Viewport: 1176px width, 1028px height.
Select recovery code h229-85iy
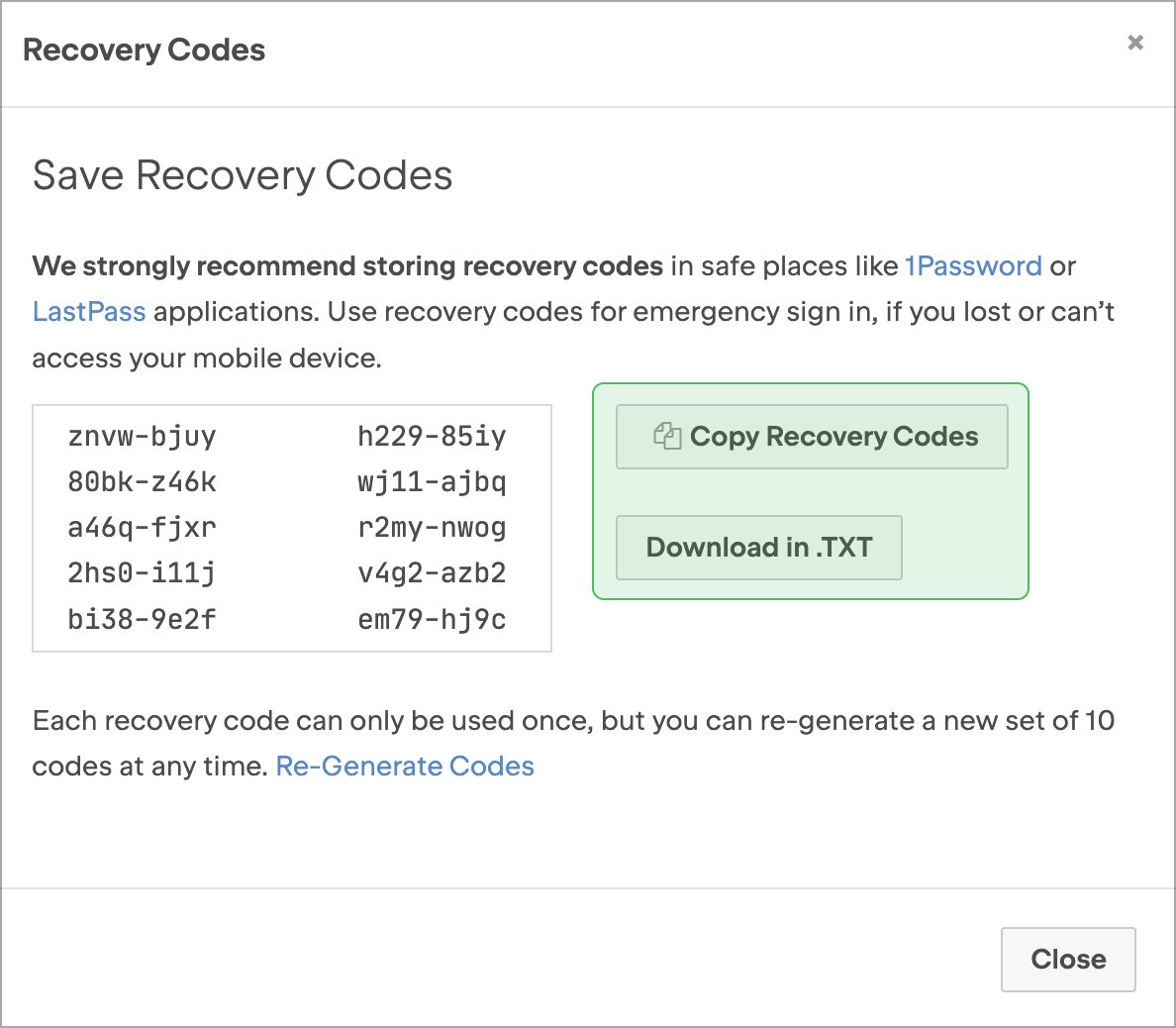tap(432, 436)
